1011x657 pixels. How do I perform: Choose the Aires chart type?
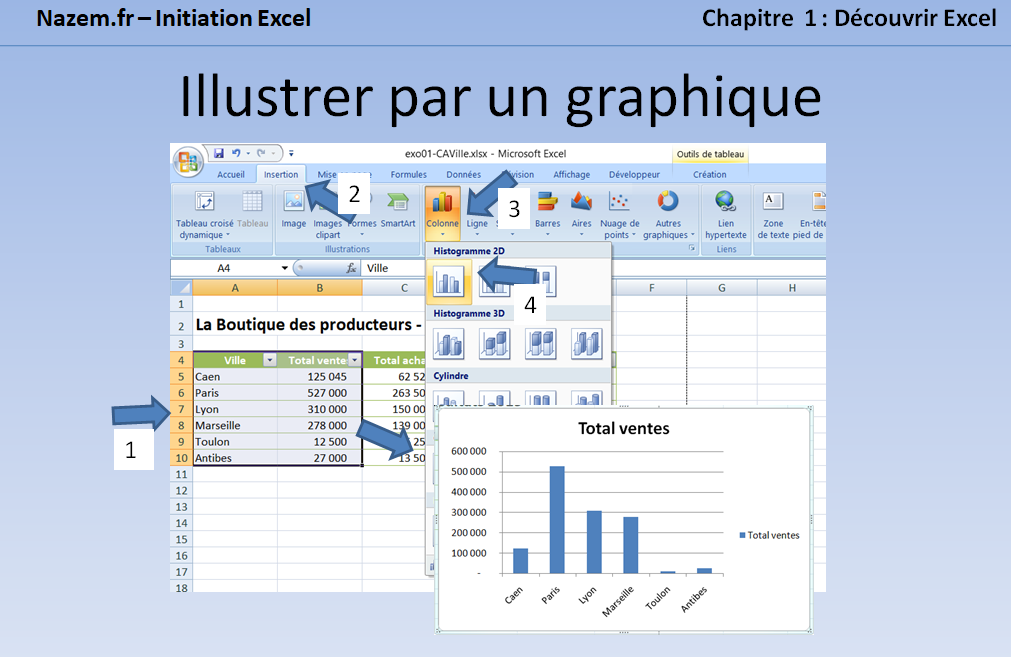click(x=581, y=211)
